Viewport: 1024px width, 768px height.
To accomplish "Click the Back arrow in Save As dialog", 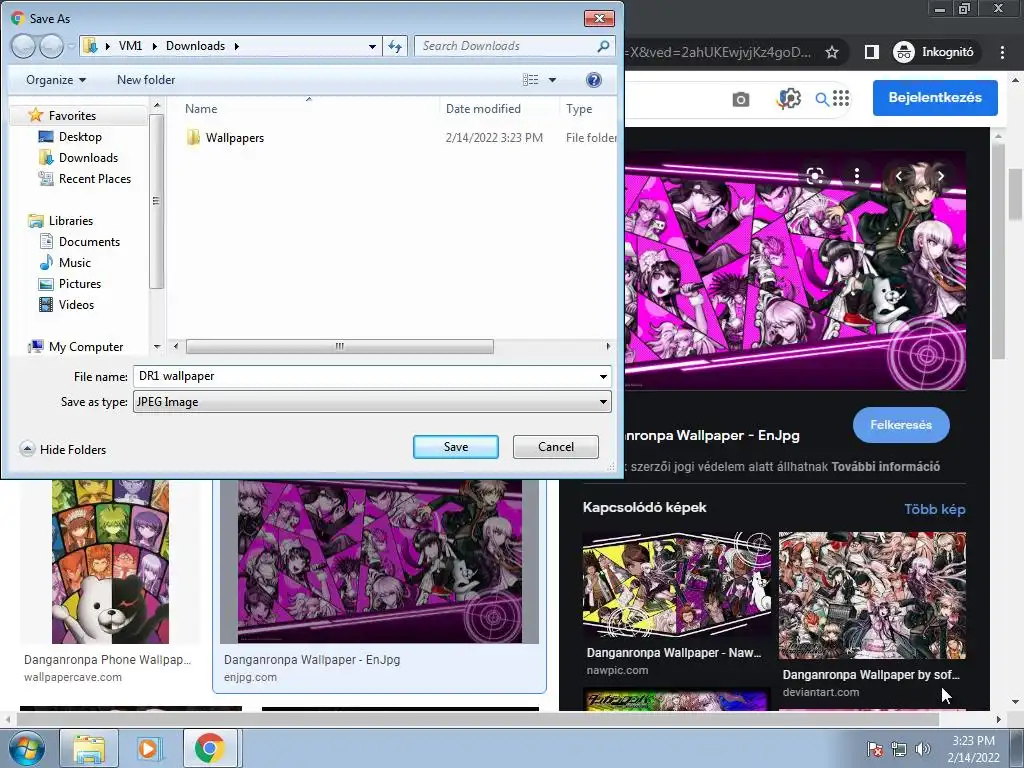I will (24, 46).
